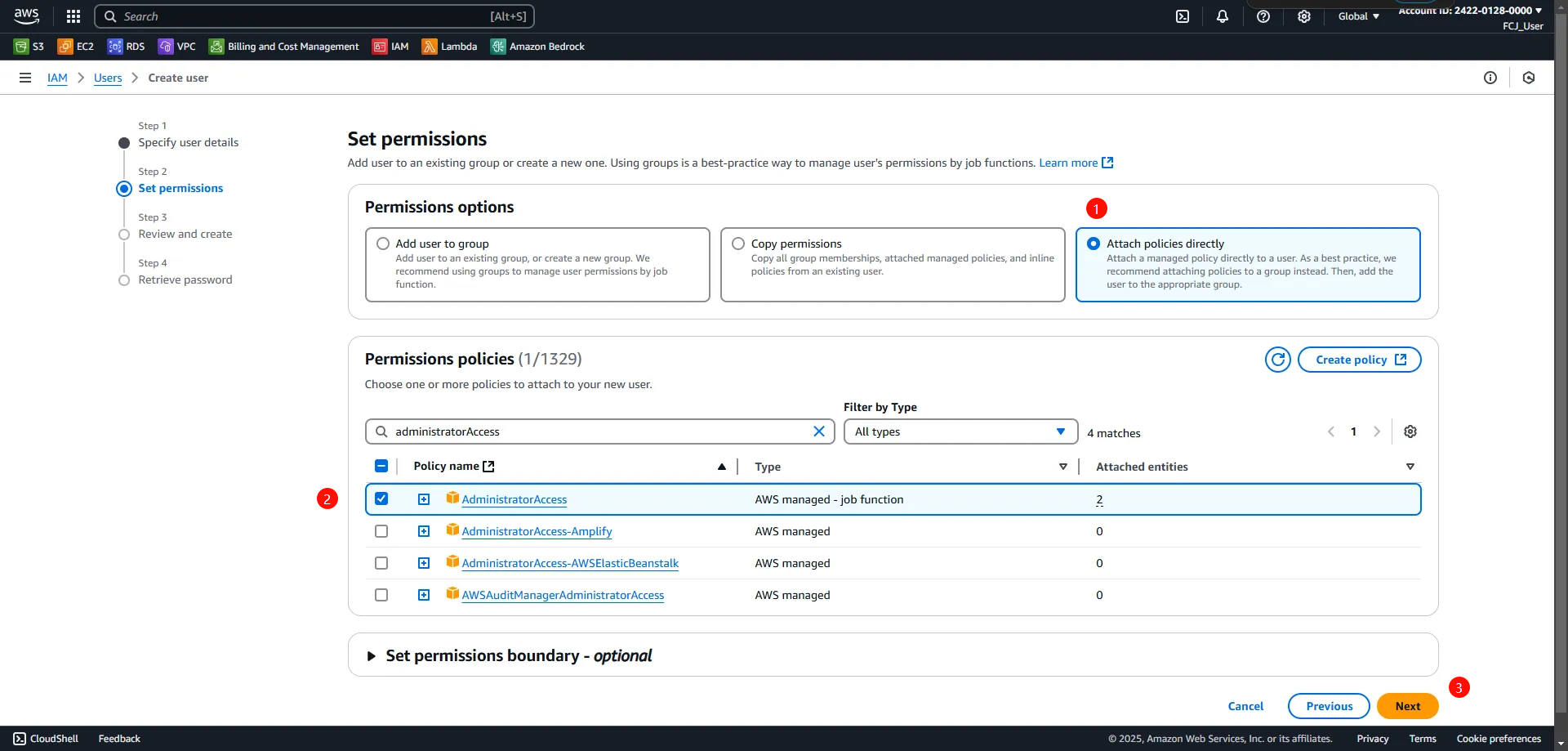Image resolution: width=1568 pixels, height=751 pixels.
Task: Open the info panel icon
Action: (1490, 78)
